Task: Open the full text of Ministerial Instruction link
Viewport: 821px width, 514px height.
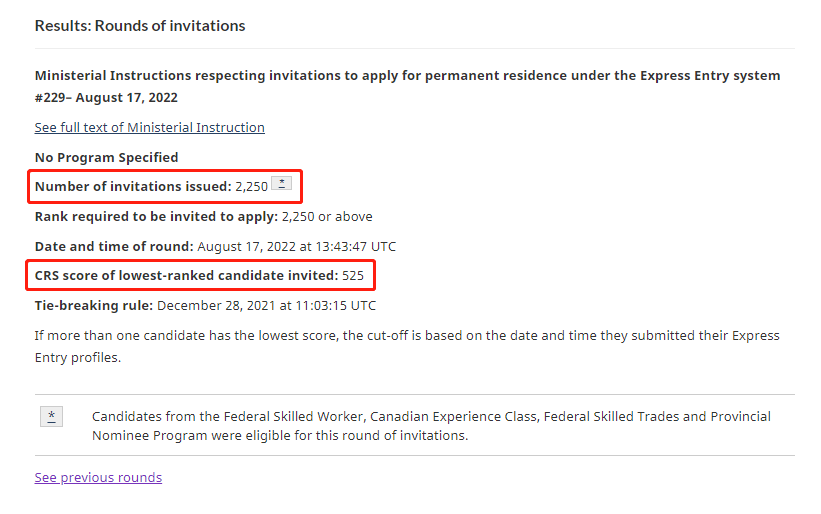Action: (x=150, y=128)
